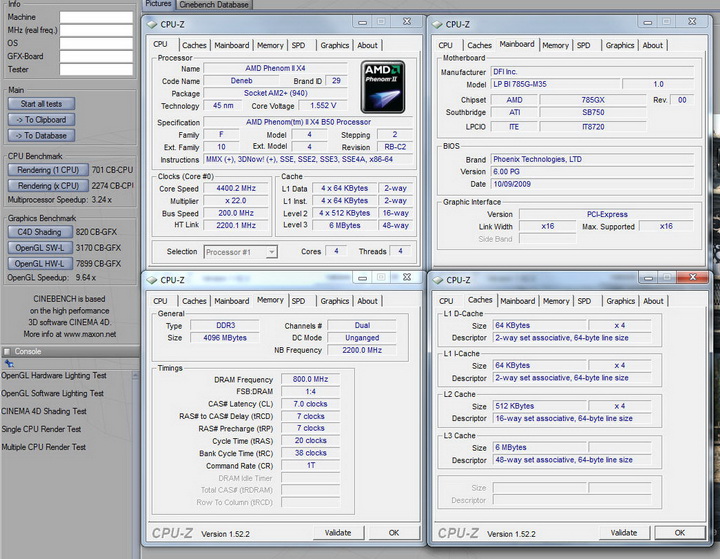The image size is (720, 559).
Task: Click the OS input field
Action: (96, 44)
